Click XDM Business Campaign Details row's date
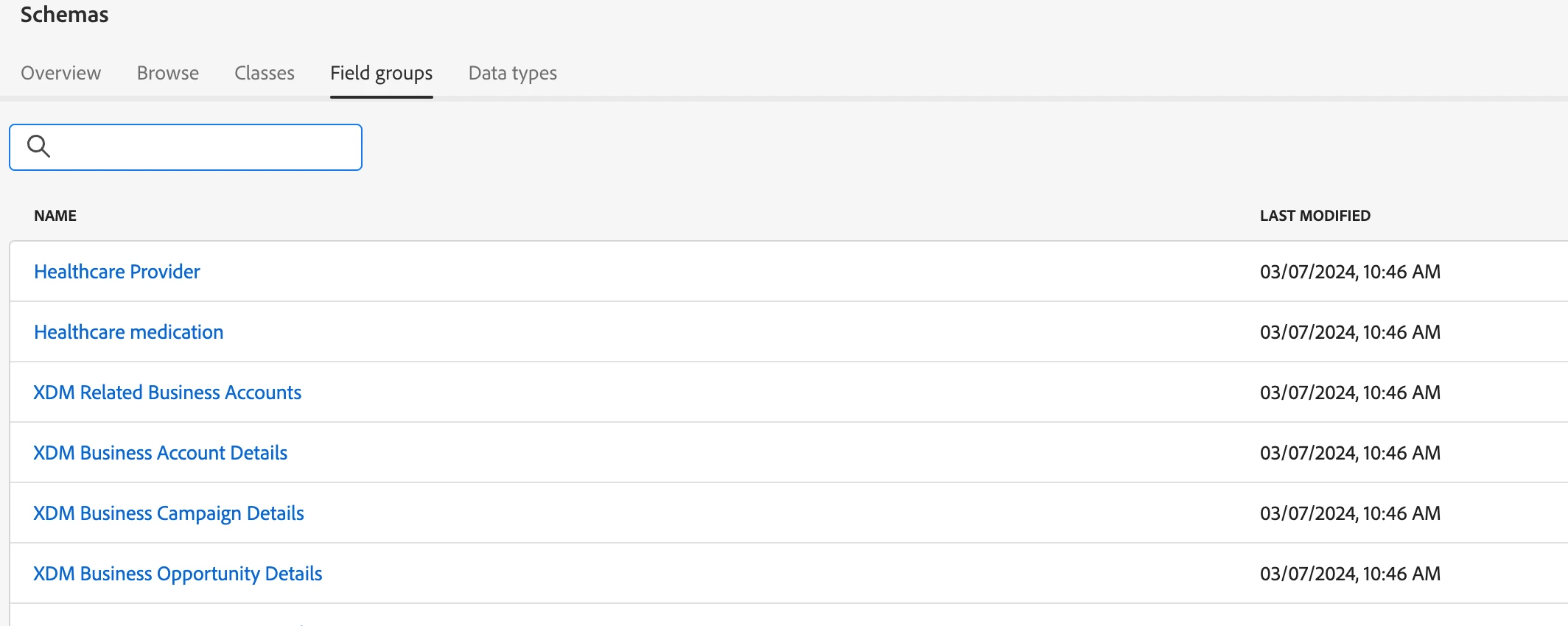This screenshot has width=1568, height=626. (1349, 513)
